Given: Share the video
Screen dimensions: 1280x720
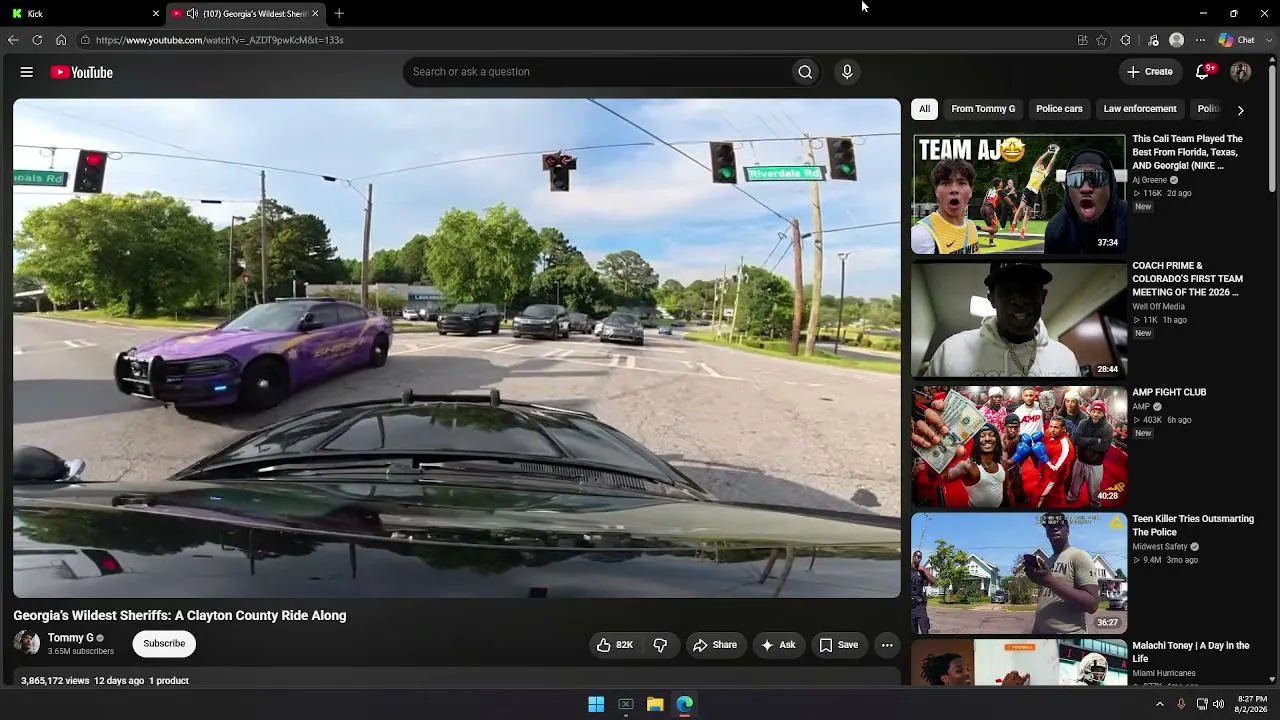Looking at the screenshot, I should 715,645.
